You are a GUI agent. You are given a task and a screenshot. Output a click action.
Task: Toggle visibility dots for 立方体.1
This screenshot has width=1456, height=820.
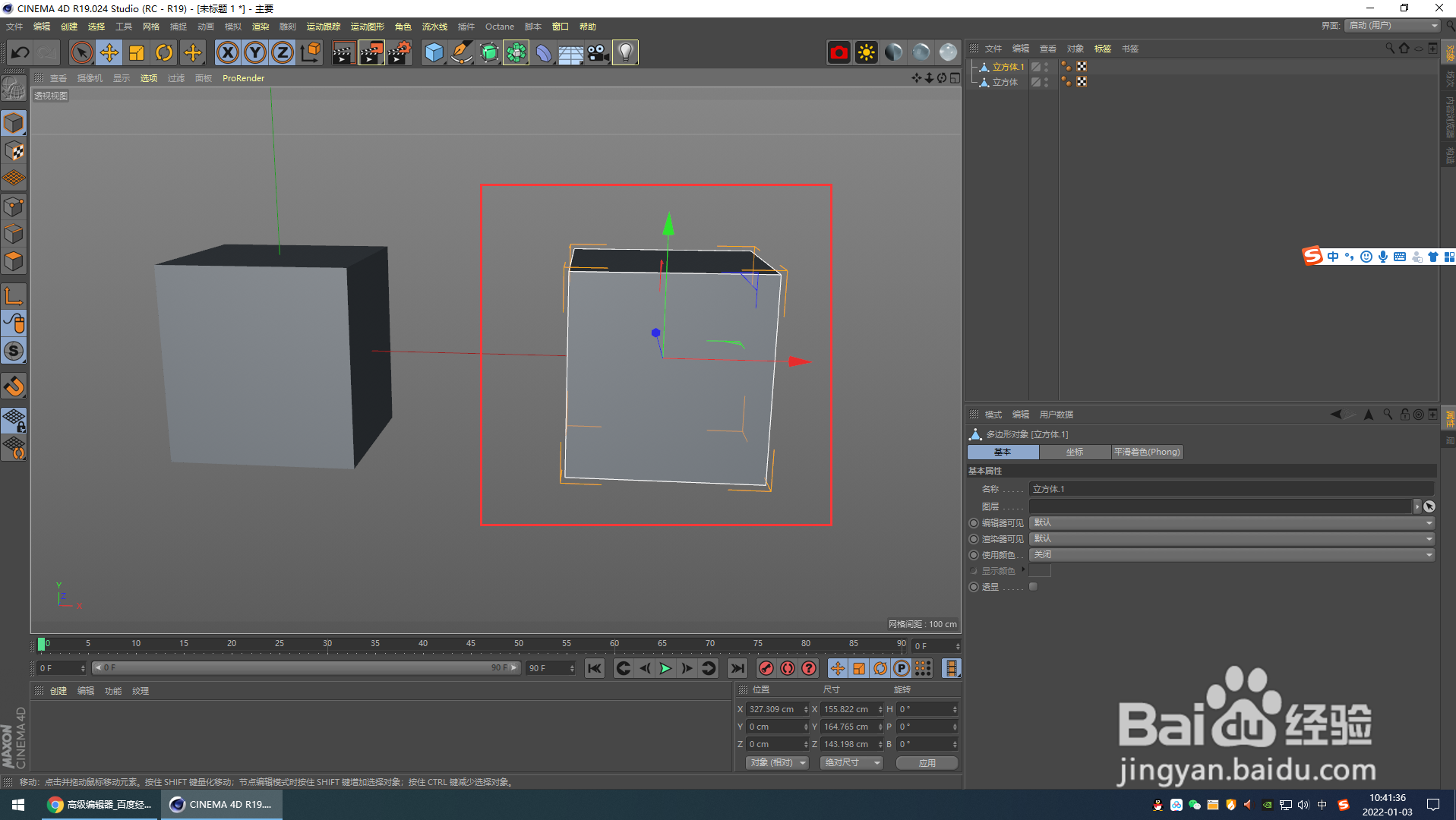1047,67
